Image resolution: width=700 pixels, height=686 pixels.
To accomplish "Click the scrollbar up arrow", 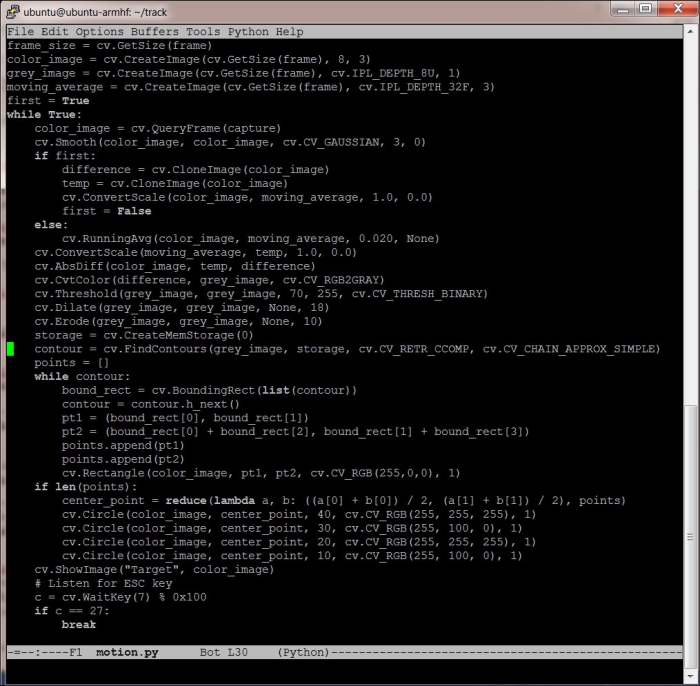I will click(x=690, y=33).
